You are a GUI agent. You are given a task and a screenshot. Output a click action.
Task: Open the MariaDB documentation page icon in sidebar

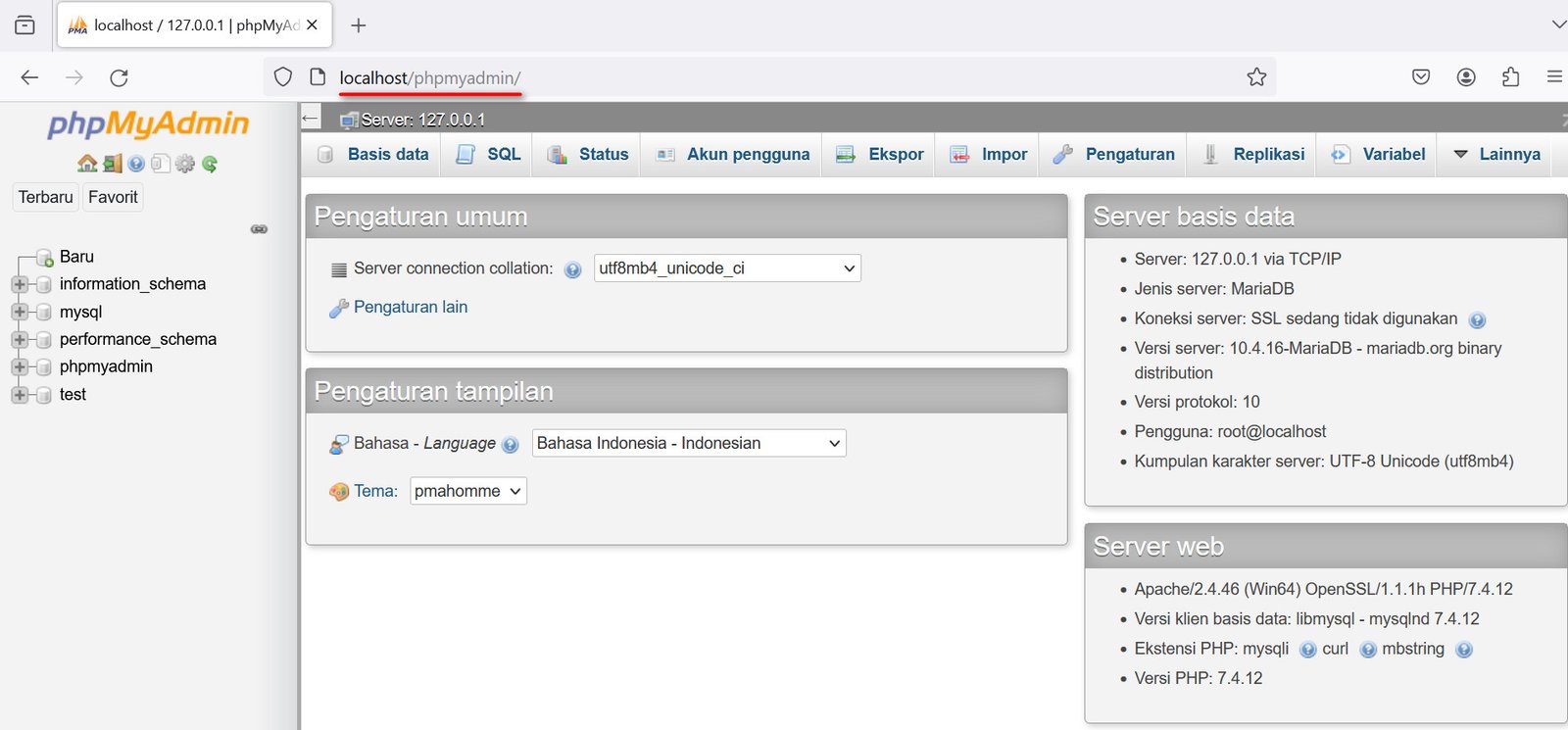161,164
